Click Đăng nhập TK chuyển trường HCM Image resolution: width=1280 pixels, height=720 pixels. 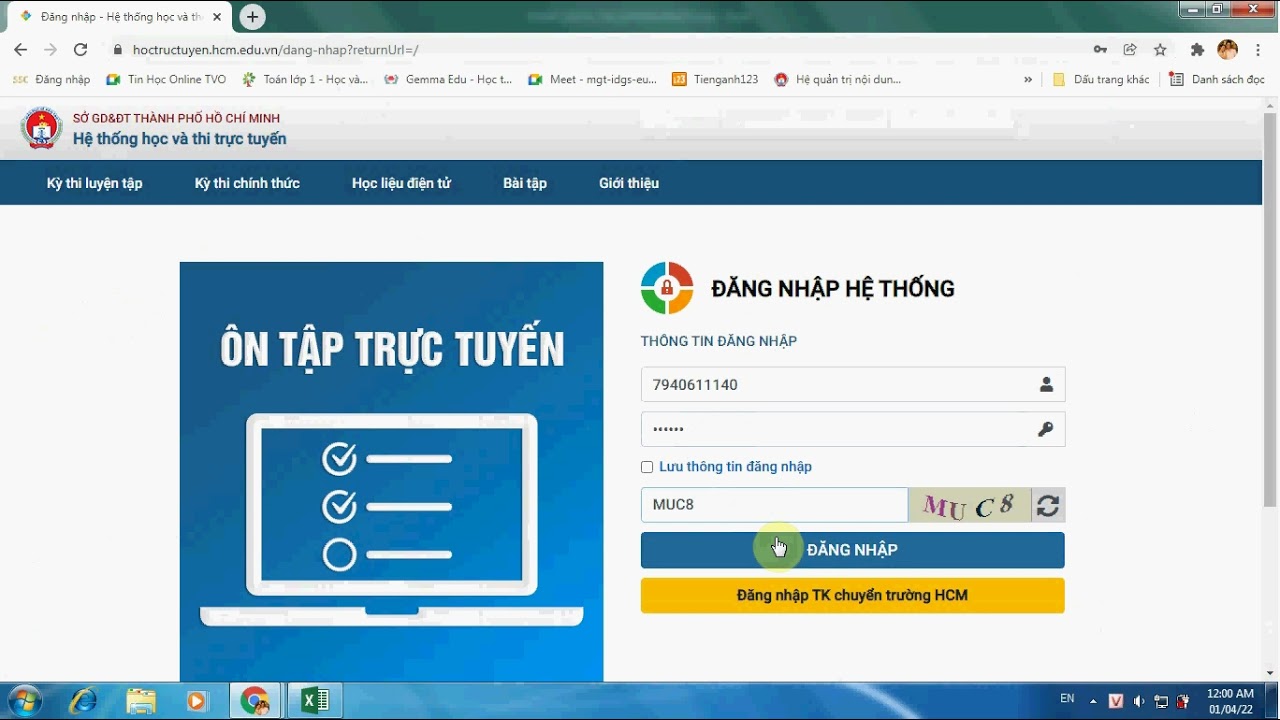click(852, 595)
